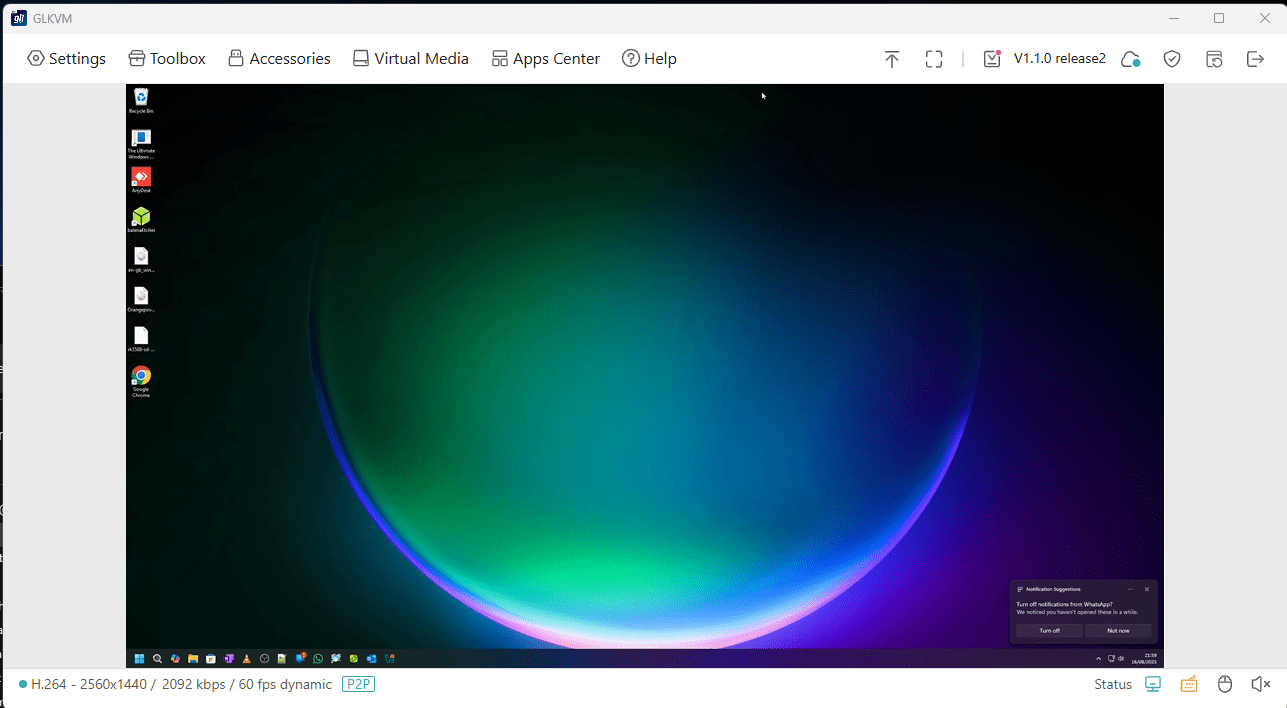Image resolution: width=1287 pixels, height=708 pixels.
Task: Click the upward arrow collapse-toolbar icon
Action: coord(892,59)
